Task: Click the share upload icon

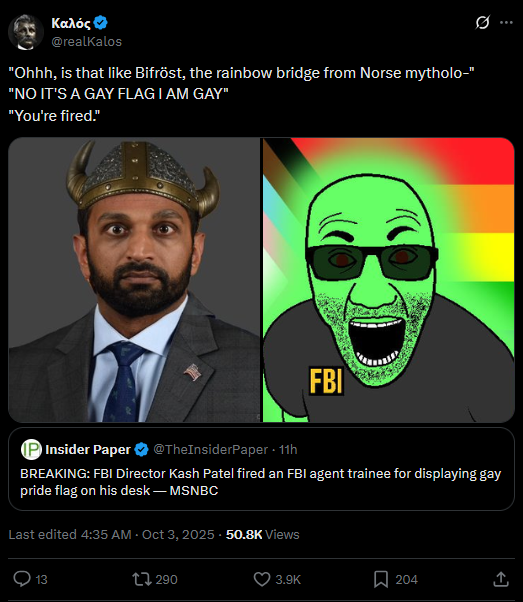Action: 501,579
